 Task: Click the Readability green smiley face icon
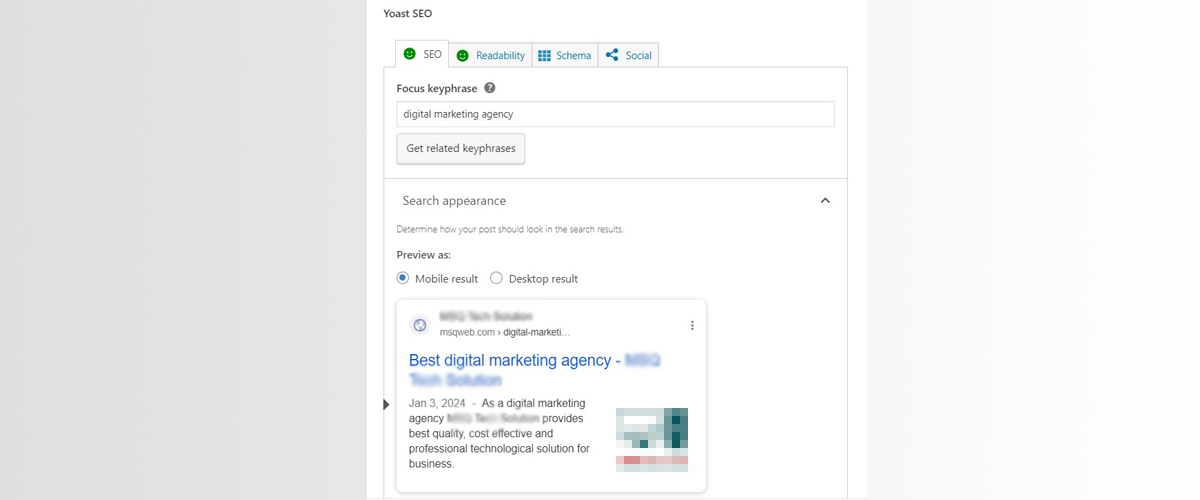(462, 56)
